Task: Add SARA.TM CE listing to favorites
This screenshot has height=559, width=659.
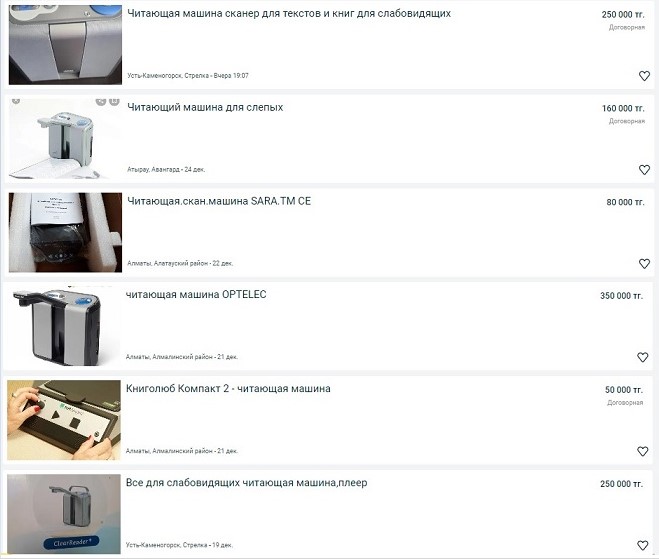Action: [644, 264]
